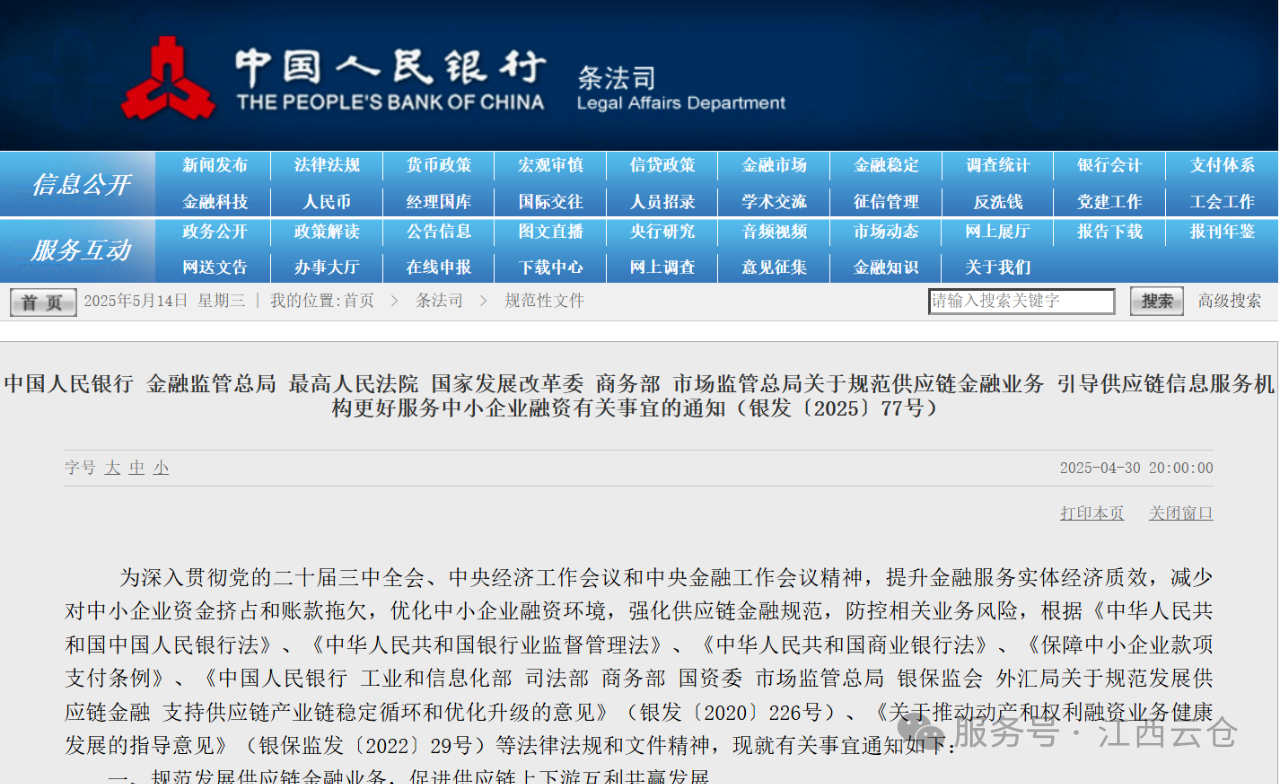Select 央行研究 link
Image resolution: width=1280 pixels, height=784 pixels.
click(x=663, y=231)
